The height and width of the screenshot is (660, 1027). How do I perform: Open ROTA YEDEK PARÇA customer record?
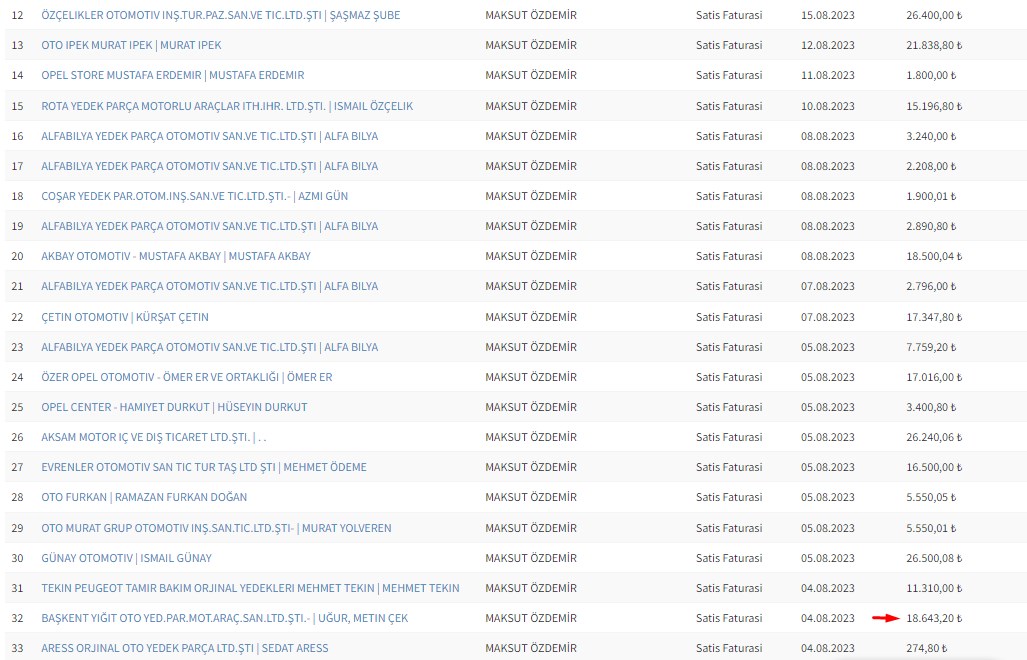tap(227, 106)
